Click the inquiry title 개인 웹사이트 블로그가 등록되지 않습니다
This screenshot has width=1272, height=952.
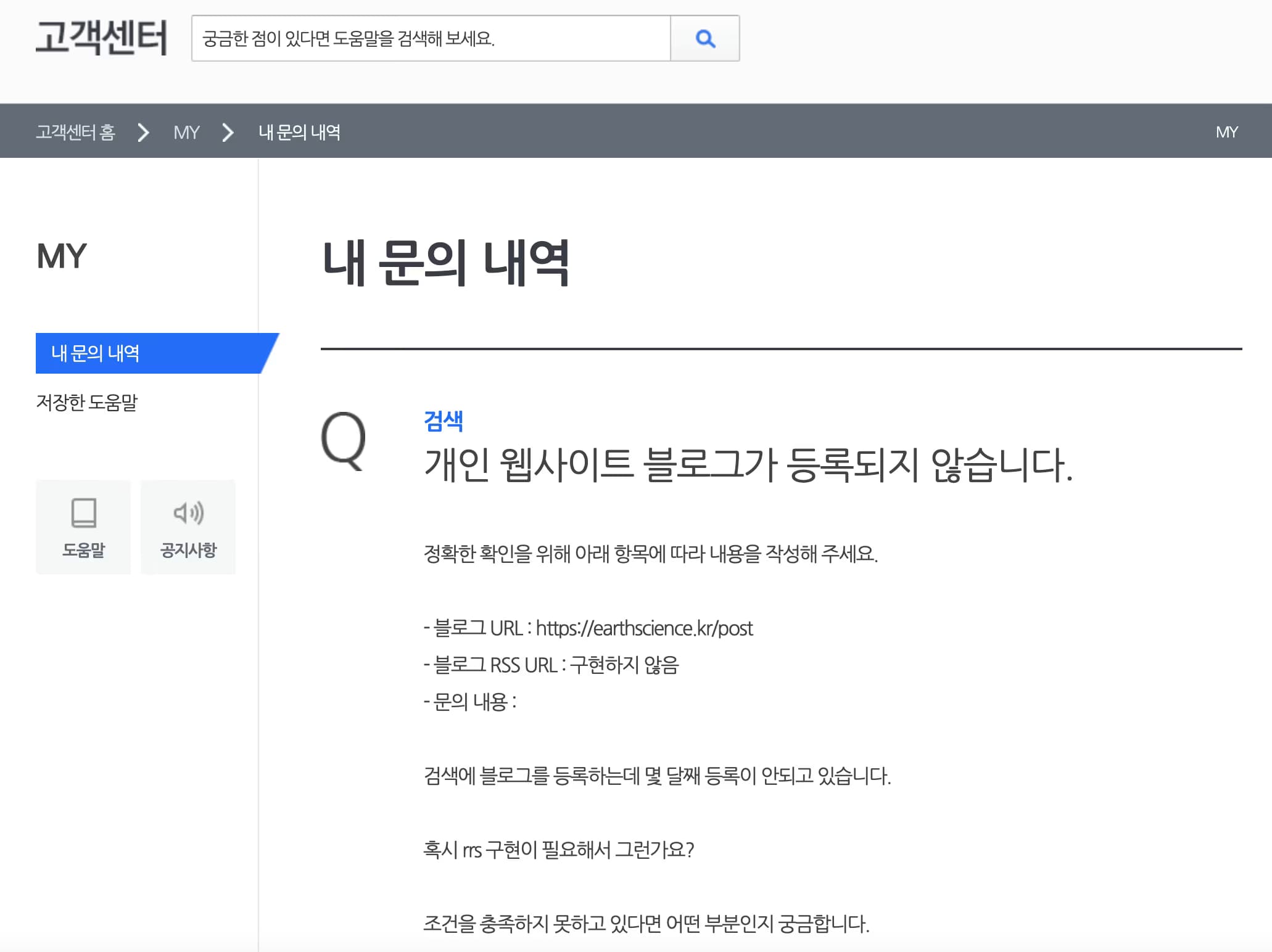tap(748, 464)
